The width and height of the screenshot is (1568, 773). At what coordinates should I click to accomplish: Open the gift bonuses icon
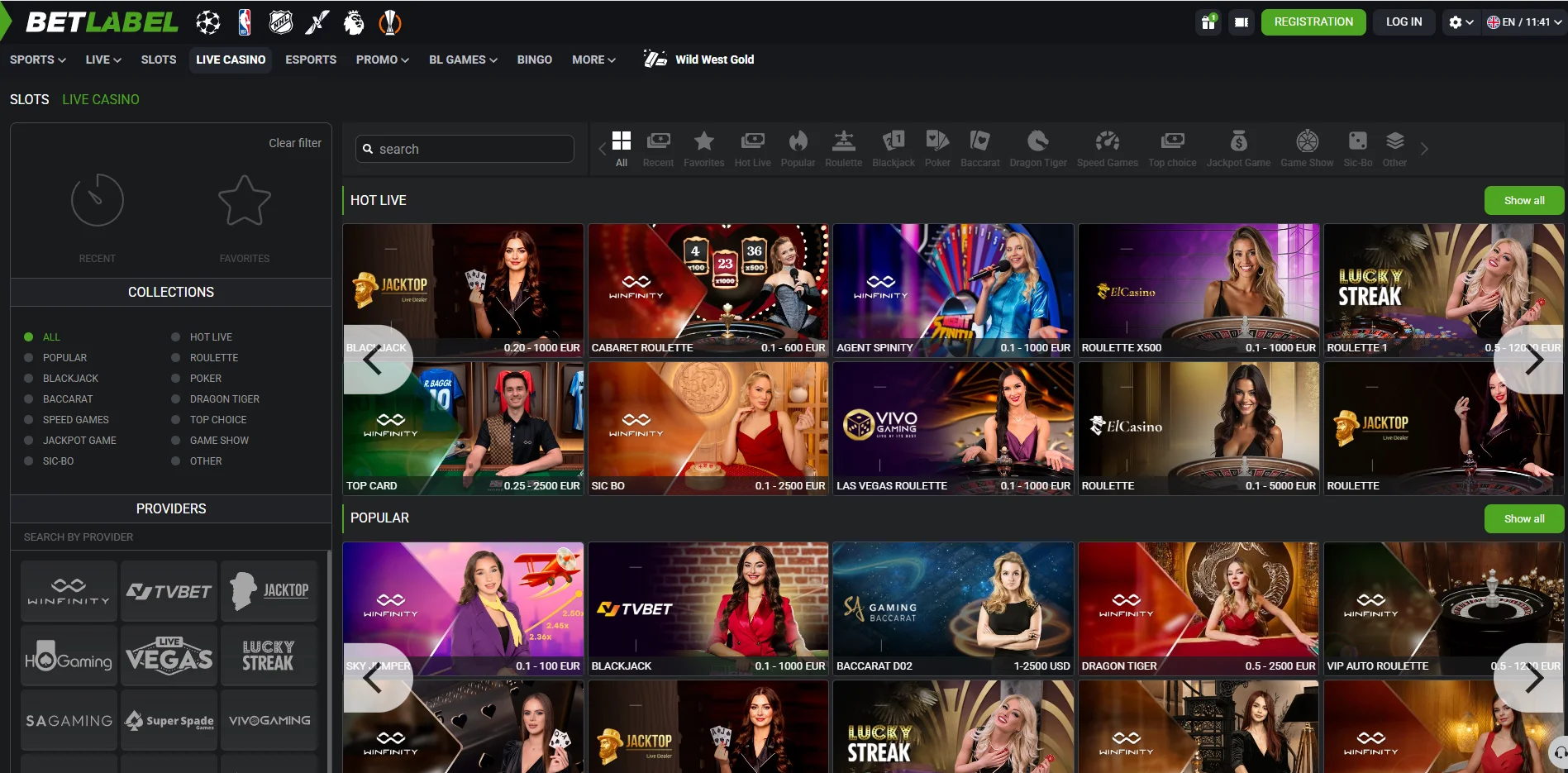(x=1208, y=22)
